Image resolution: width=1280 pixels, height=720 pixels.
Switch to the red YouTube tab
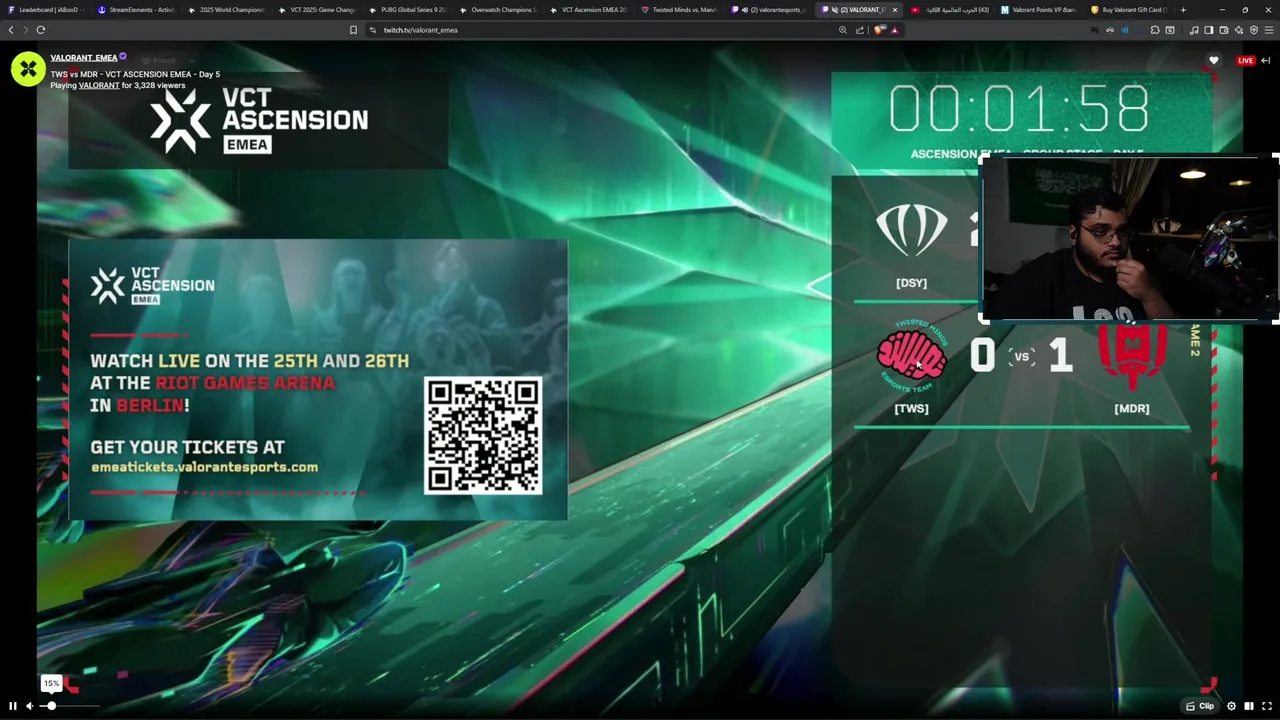tap(949, 10)
